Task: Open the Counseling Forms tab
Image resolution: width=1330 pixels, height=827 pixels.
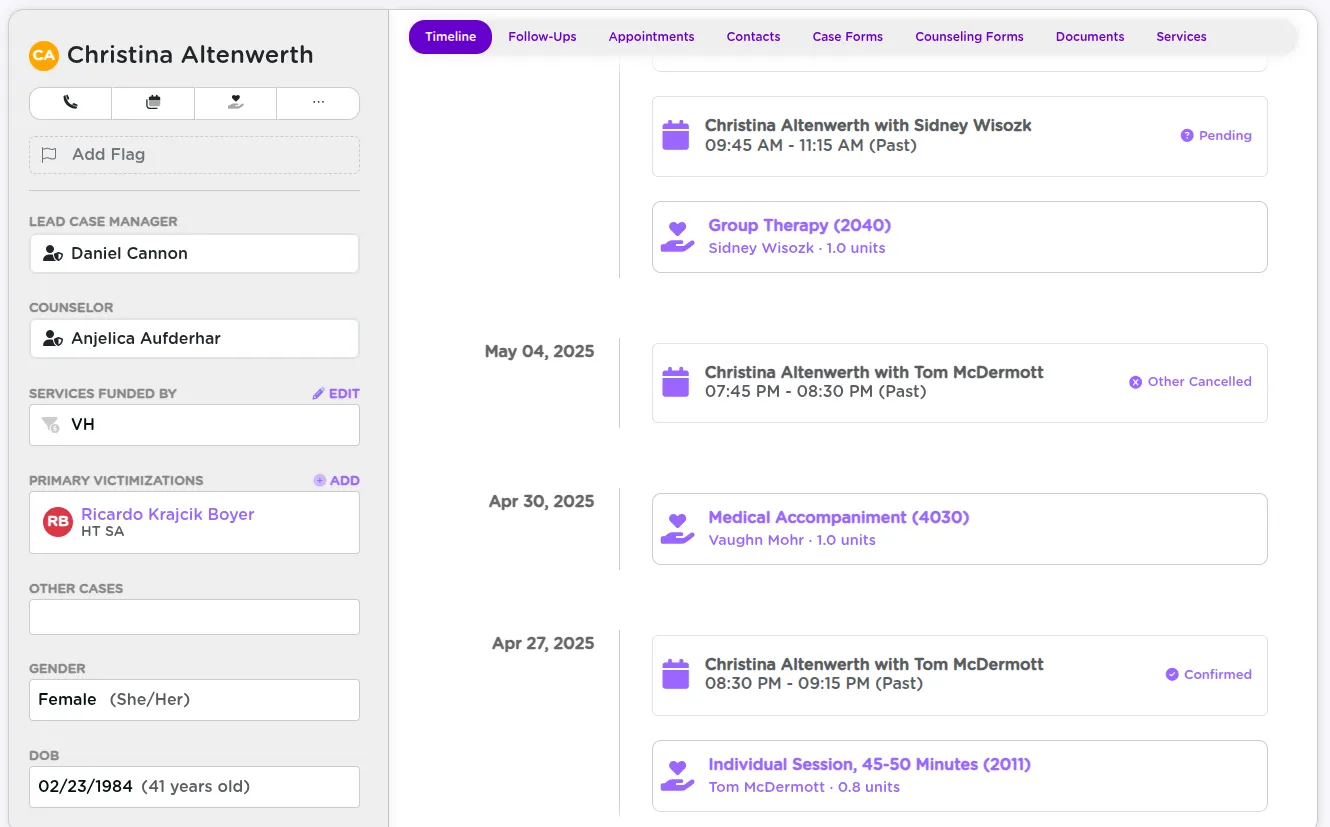Action: point(969,36)
